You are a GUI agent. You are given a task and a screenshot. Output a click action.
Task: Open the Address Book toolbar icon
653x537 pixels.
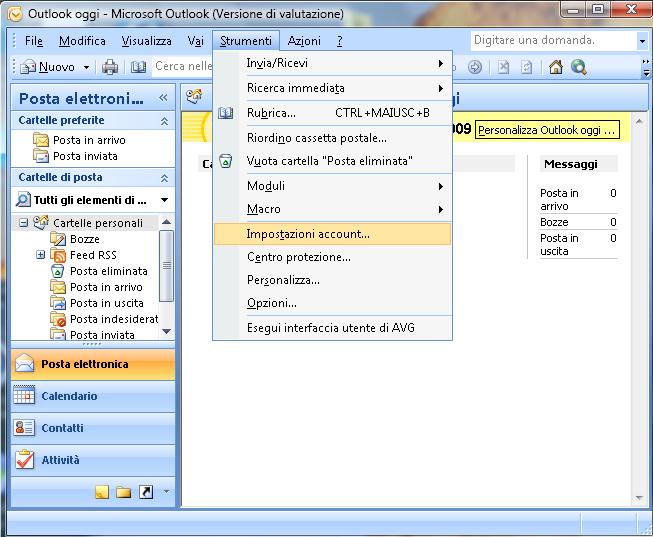138,67
